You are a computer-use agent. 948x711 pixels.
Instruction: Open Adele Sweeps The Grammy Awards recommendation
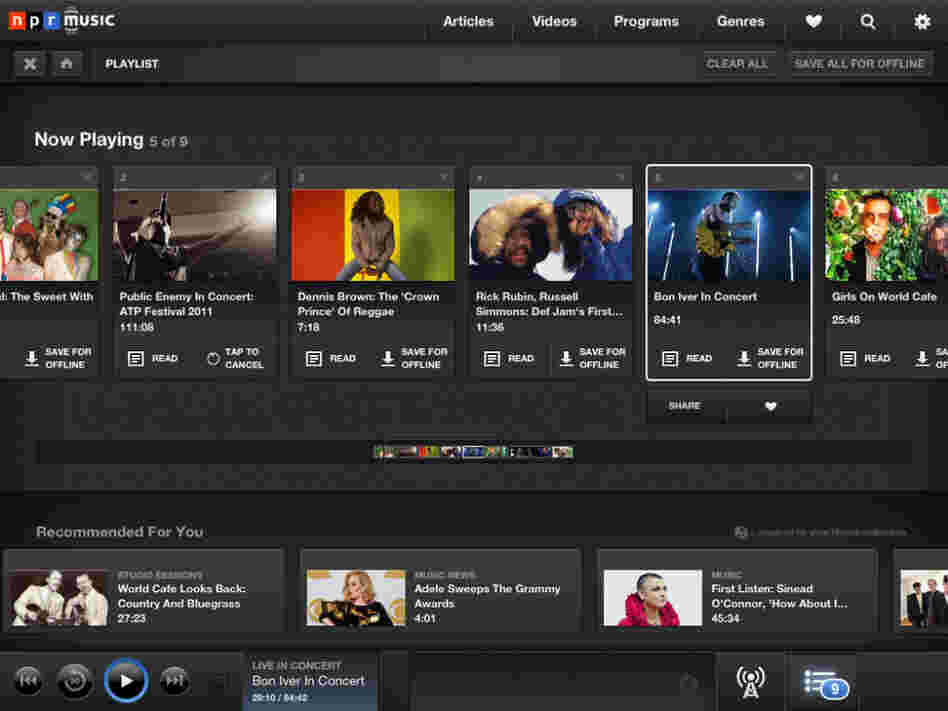pos(441,591)
